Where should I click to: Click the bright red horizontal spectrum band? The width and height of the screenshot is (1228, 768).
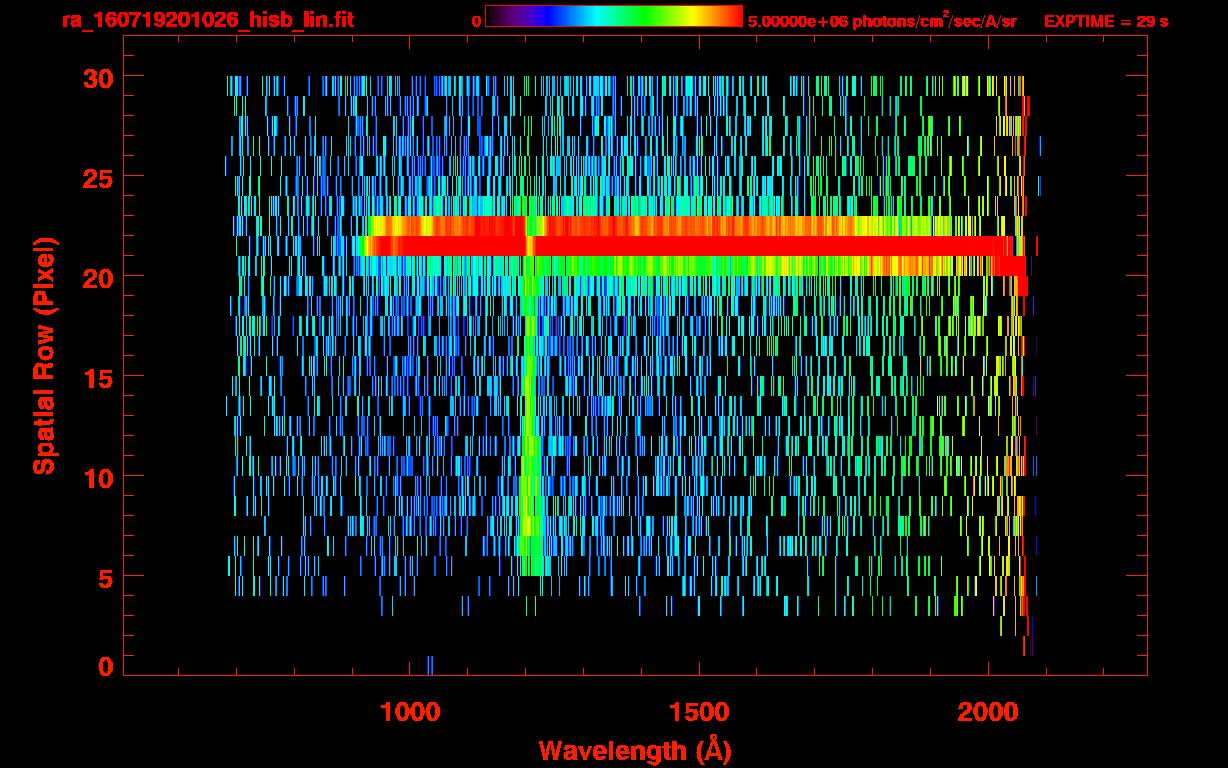pos(690,246)
